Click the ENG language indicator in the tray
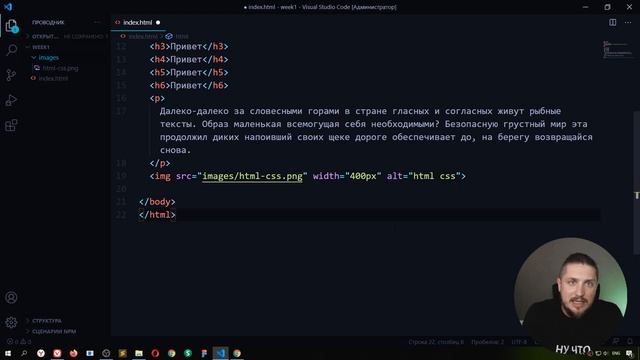 pos(616,353)
